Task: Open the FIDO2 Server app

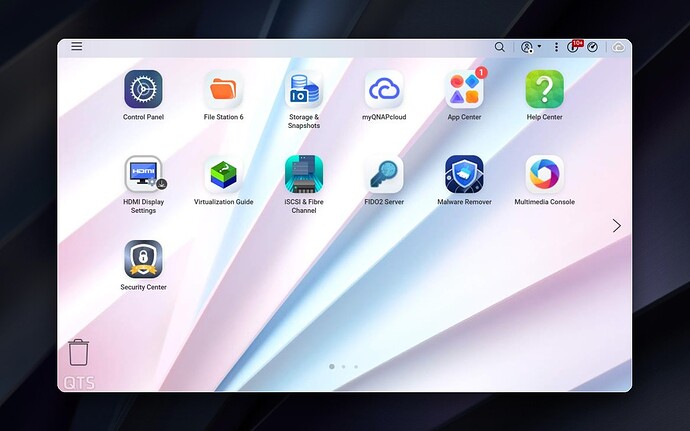Action: click(x=384, y=174)
